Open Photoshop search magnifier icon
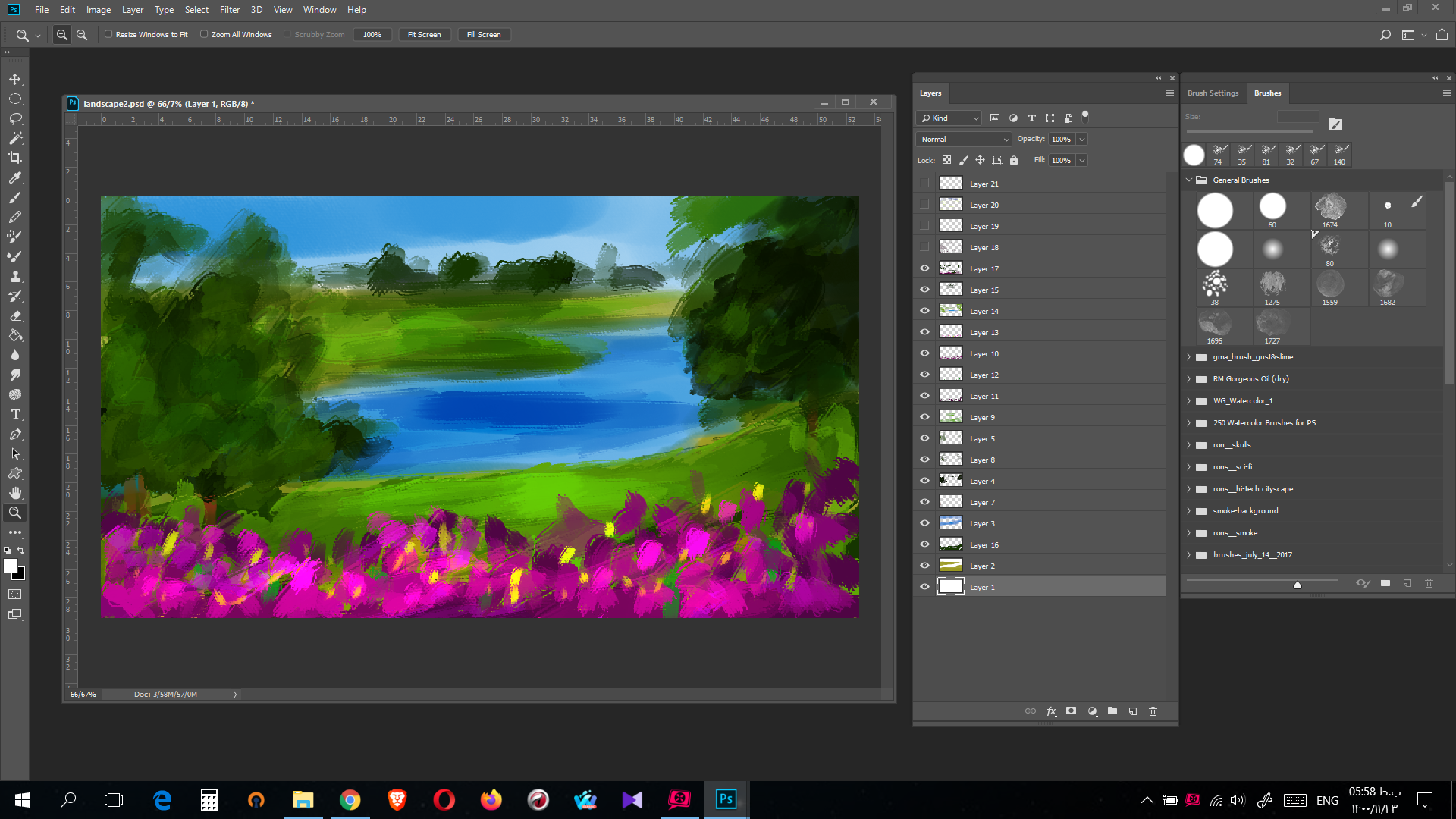 (x=1385, y=35)
